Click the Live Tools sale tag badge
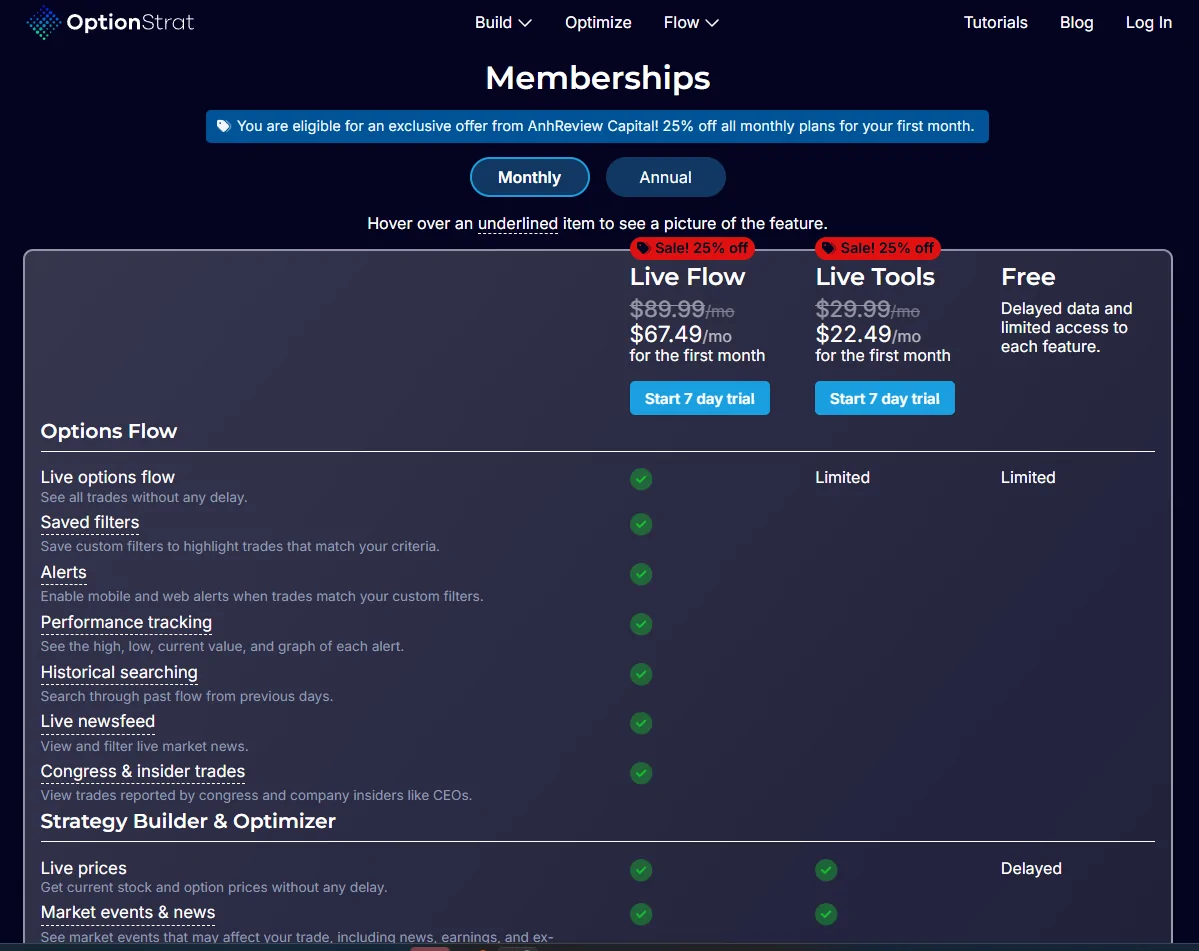Viewport: 1199px width, 951px height. click(877, 248)
